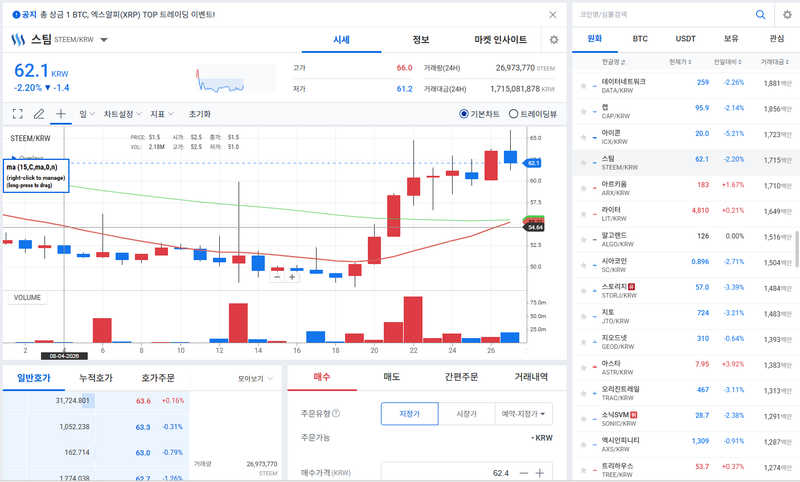The height and width of the screenshot is (482, 800).
Task: Zoom out chart with minus button
Action: 277,277
